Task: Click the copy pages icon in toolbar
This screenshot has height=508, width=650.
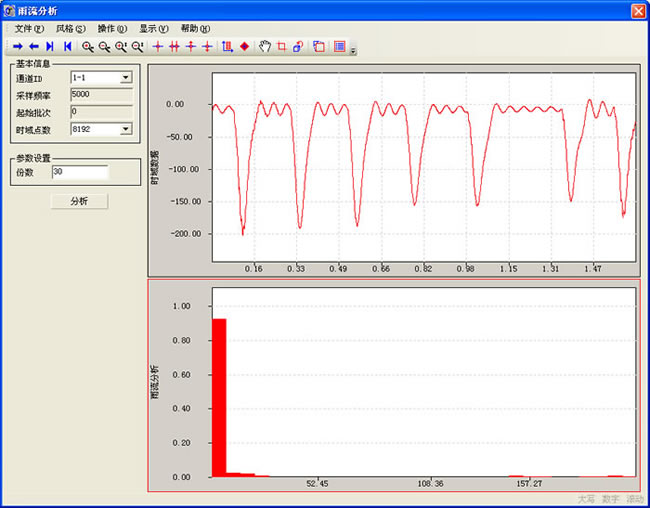Action: tap(319, 46)
